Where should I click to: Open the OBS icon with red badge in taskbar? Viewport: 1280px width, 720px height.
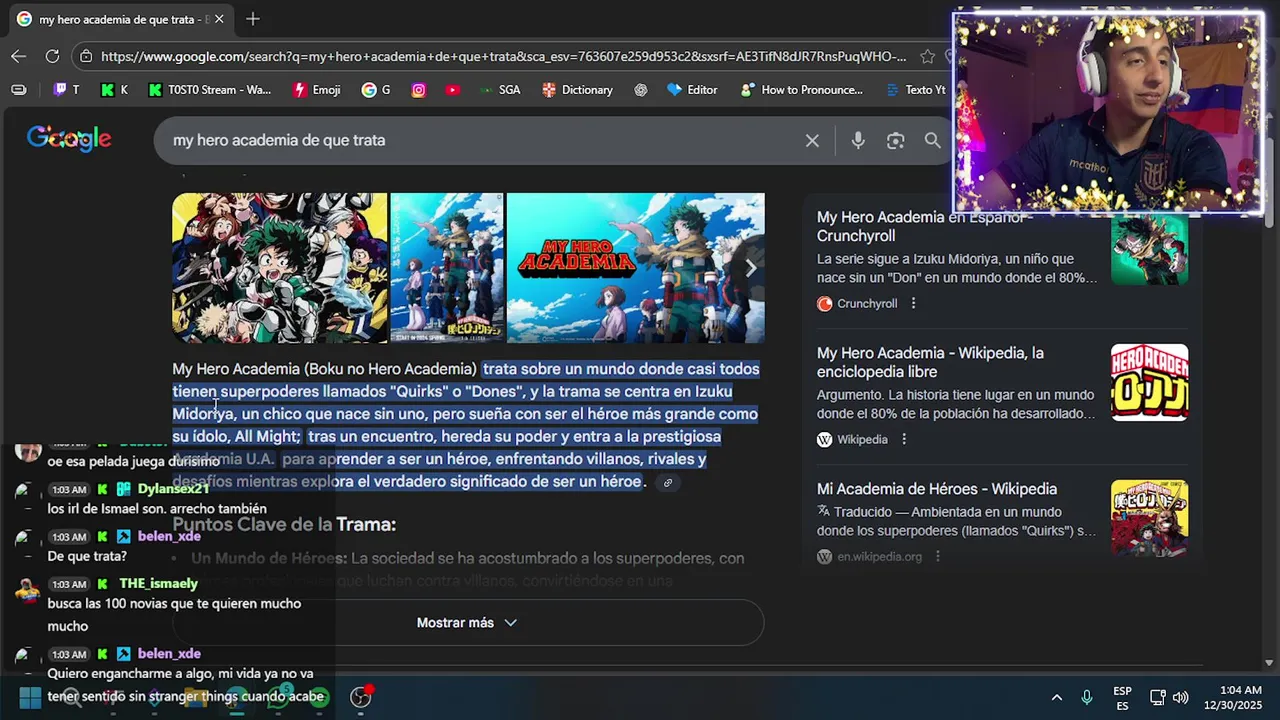[x=361, y=697]
